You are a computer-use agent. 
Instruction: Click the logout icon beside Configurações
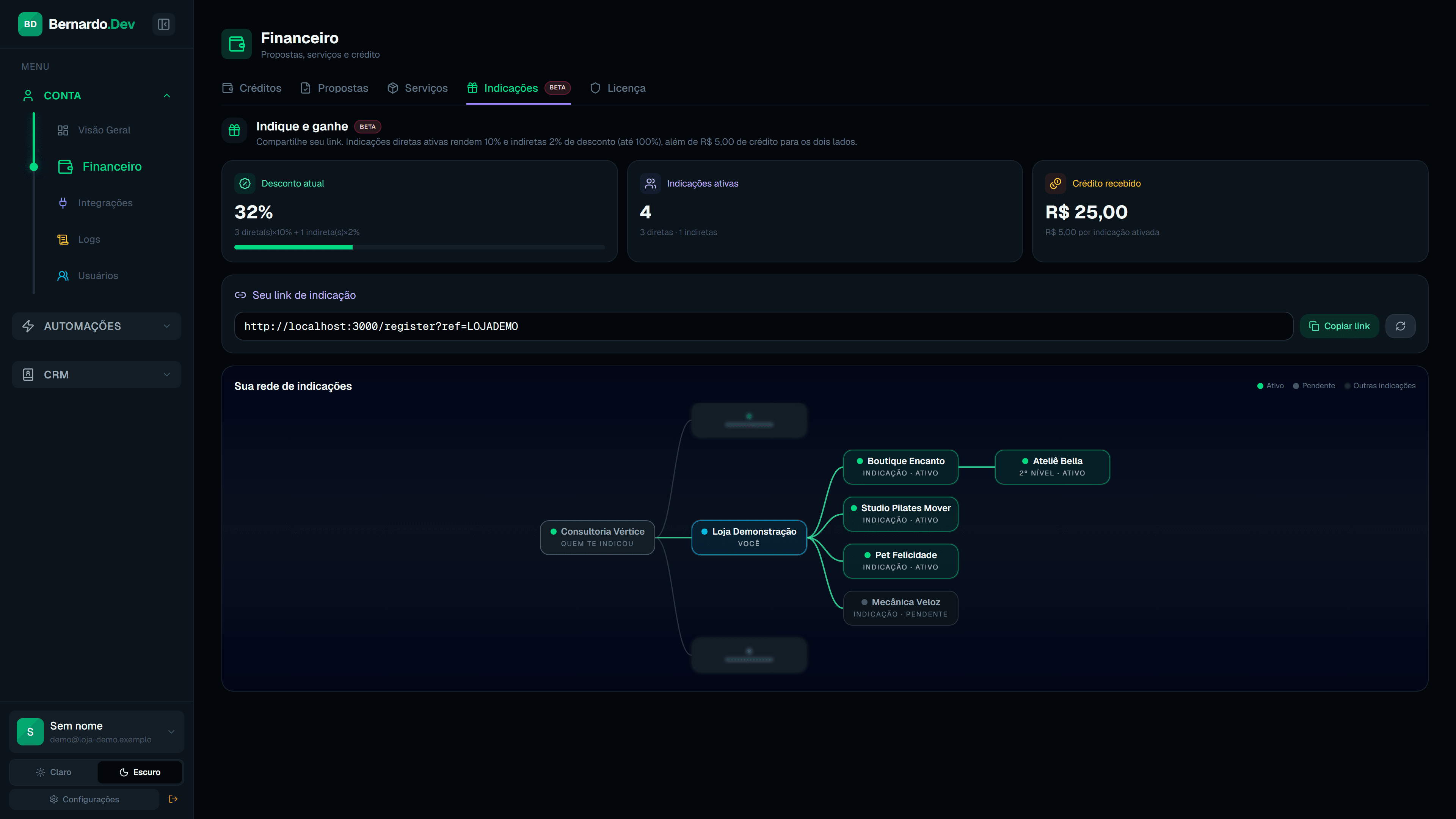173,799
